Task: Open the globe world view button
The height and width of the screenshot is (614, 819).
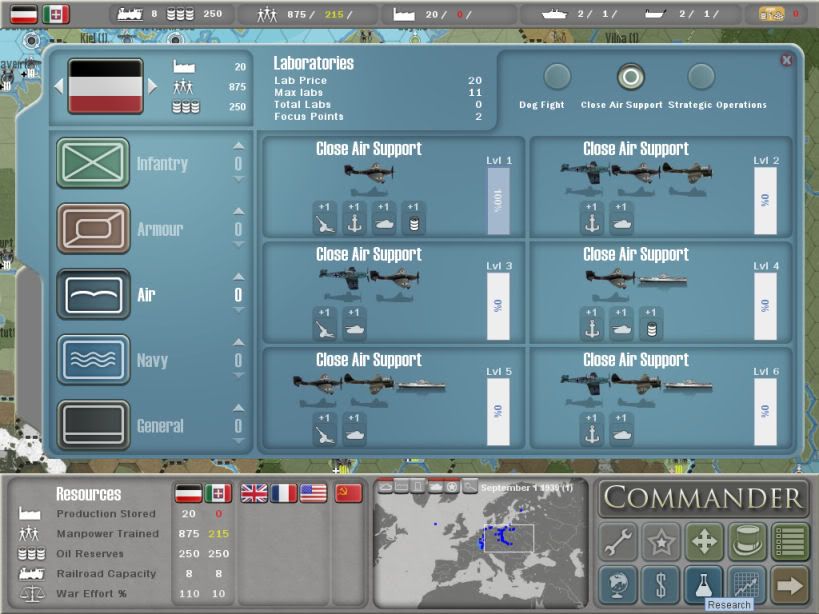Action: coord(618,584)
